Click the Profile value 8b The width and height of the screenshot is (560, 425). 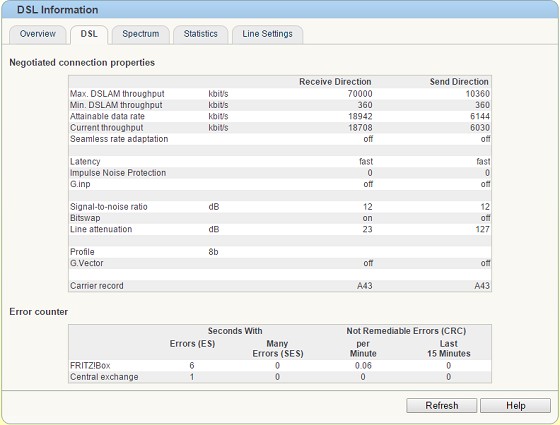pyautogui.click(x=213, y=252)
